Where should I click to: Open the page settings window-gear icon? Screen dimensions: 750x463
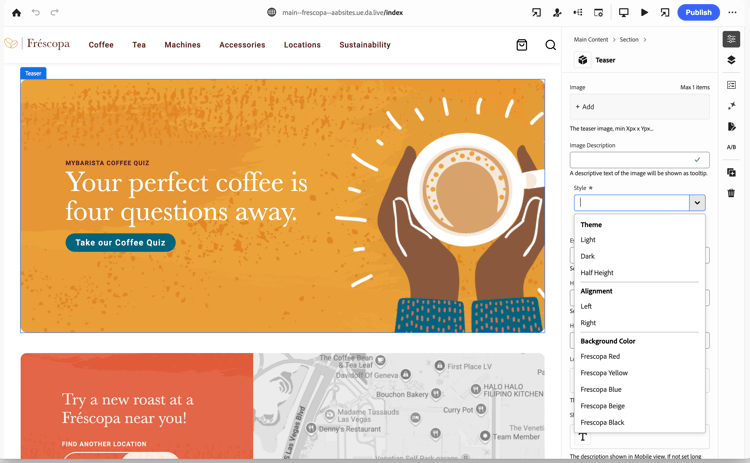(598, 12)
